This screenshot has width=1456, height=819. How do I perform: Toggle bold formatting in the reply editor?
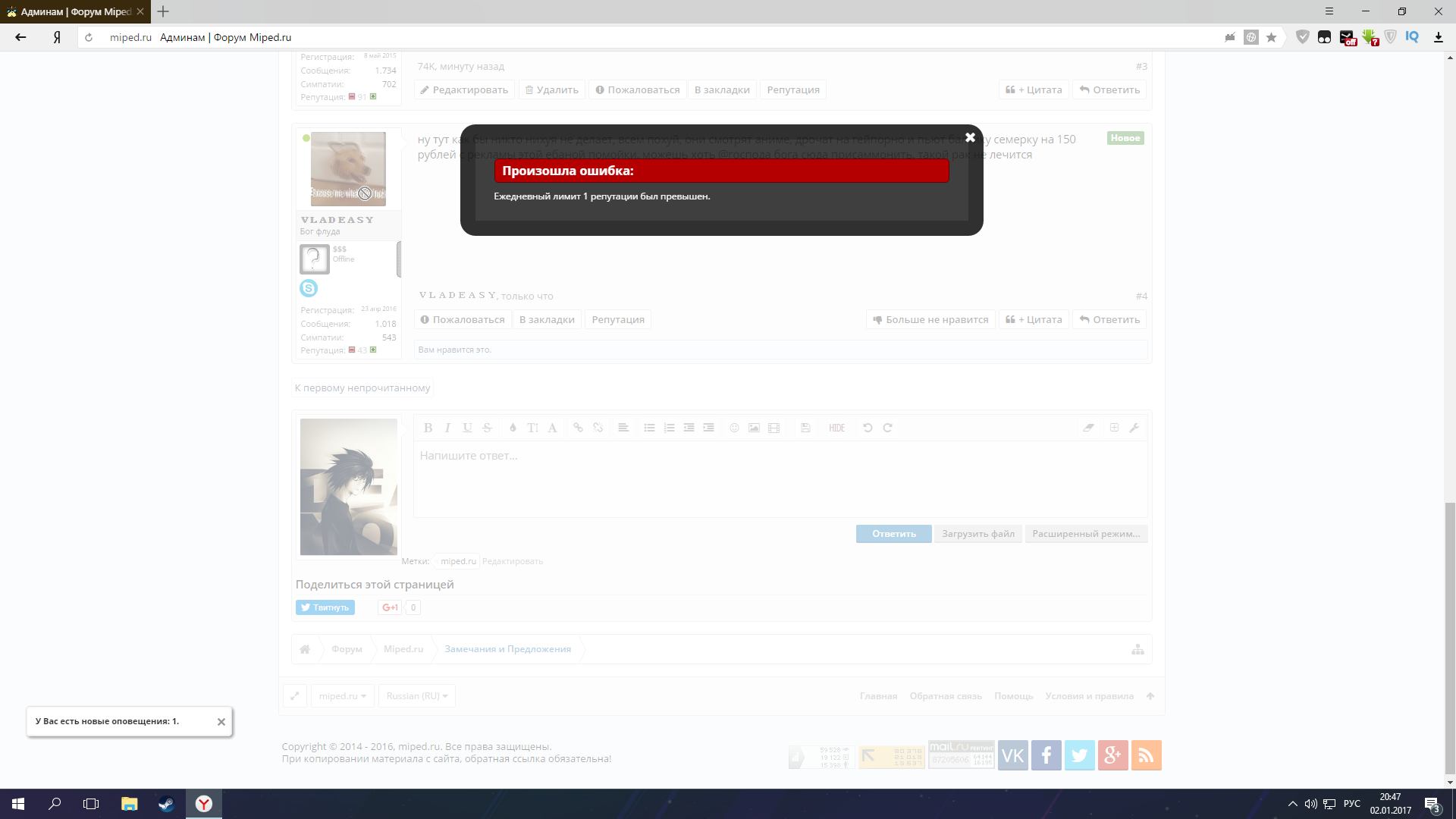[x=428, y=428]
